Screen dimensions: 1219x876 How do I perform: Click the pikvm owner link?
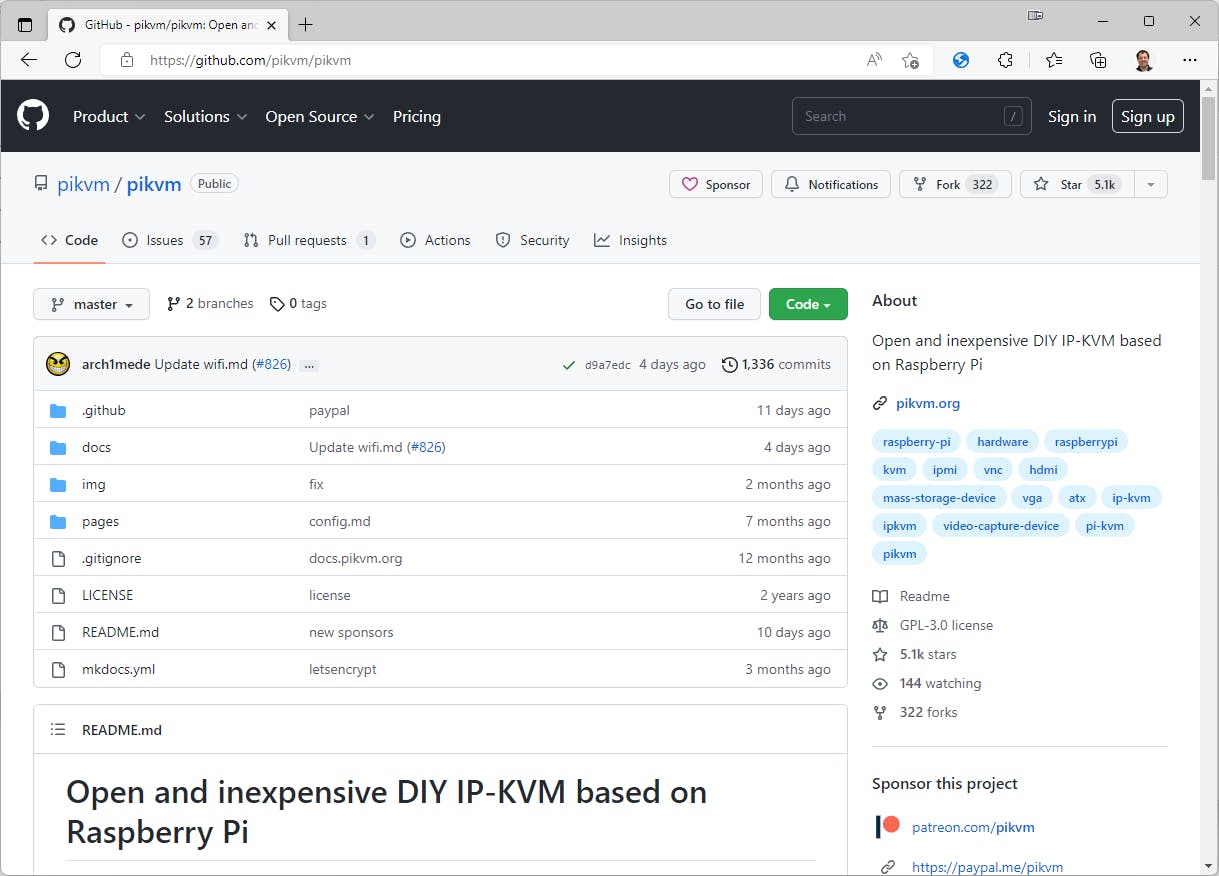[x=83, y=184]
